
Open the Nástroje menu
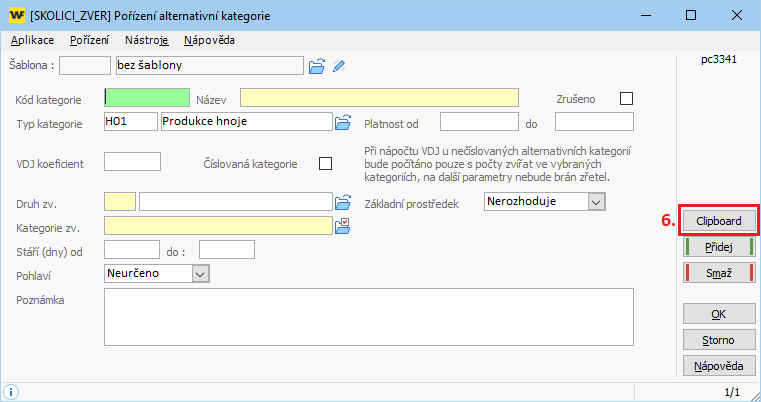point(147,40)
